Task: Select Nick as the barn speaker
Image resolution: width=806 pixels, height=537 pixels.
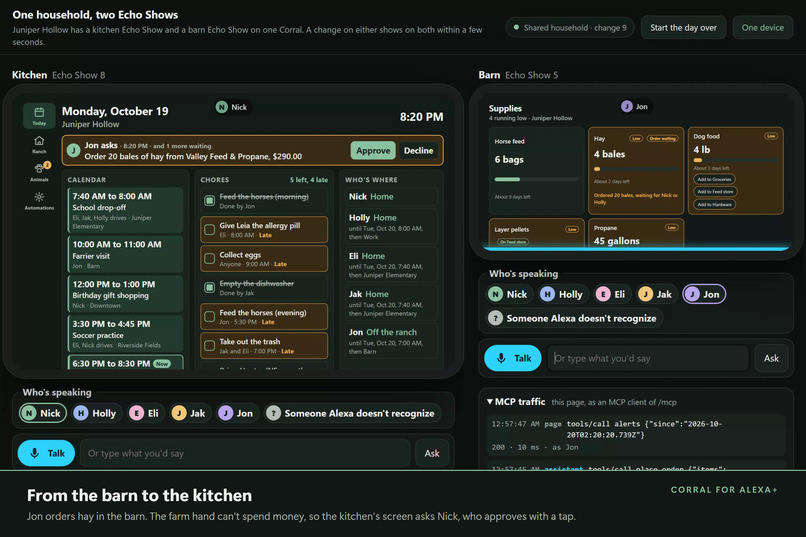Action: click(x=509, y=294)
